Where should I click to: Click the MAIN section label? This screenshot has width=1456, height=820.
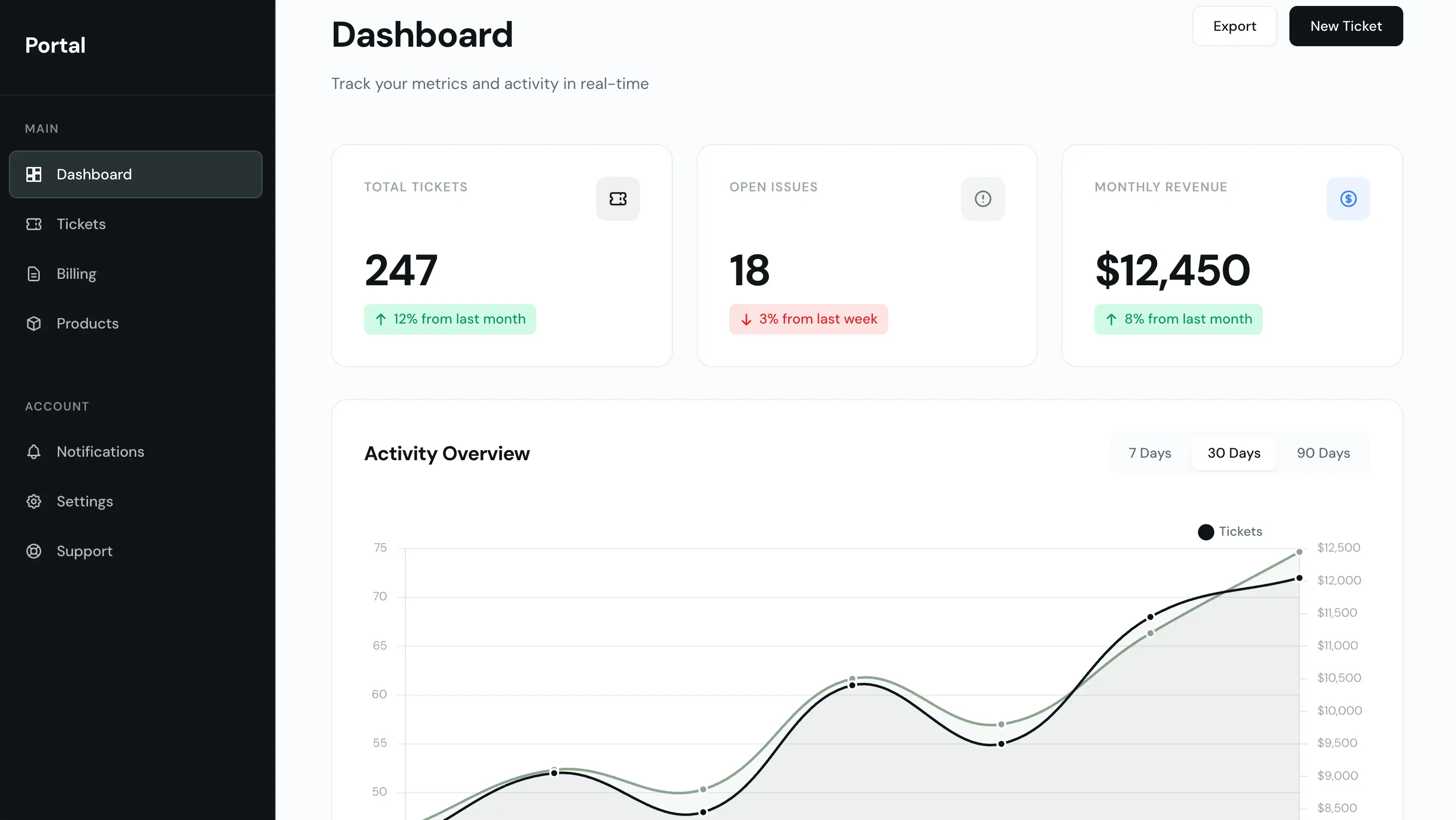click(x=42, y=129)
